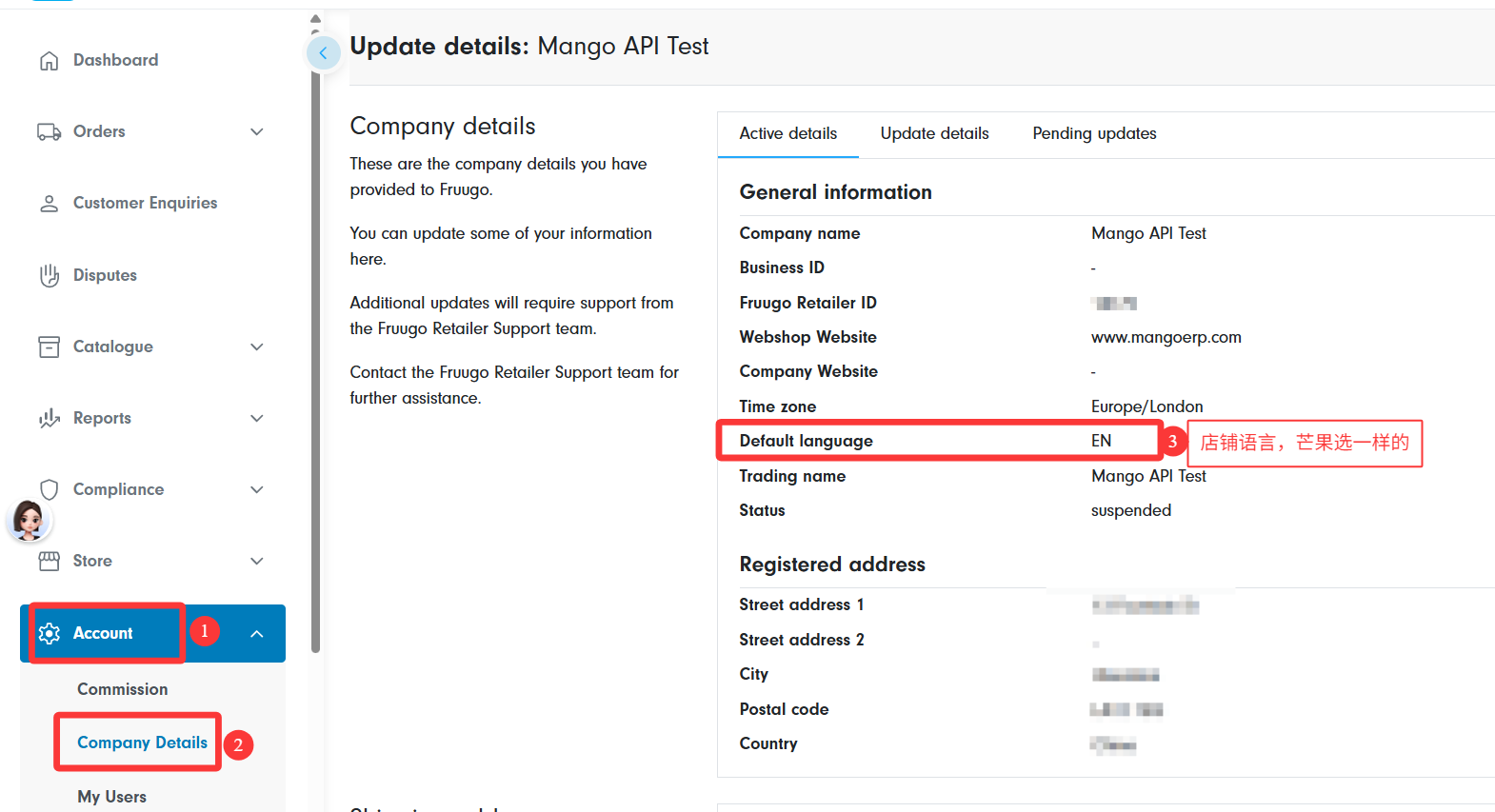
Task: Click the Orders truck icon
Action: tap(49, 131)
